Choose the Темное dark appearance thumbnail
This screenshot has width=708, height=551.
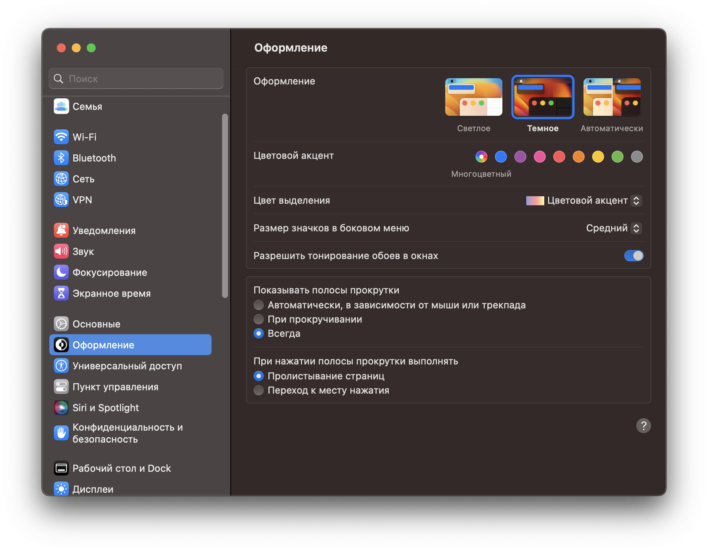click(543, 97)
